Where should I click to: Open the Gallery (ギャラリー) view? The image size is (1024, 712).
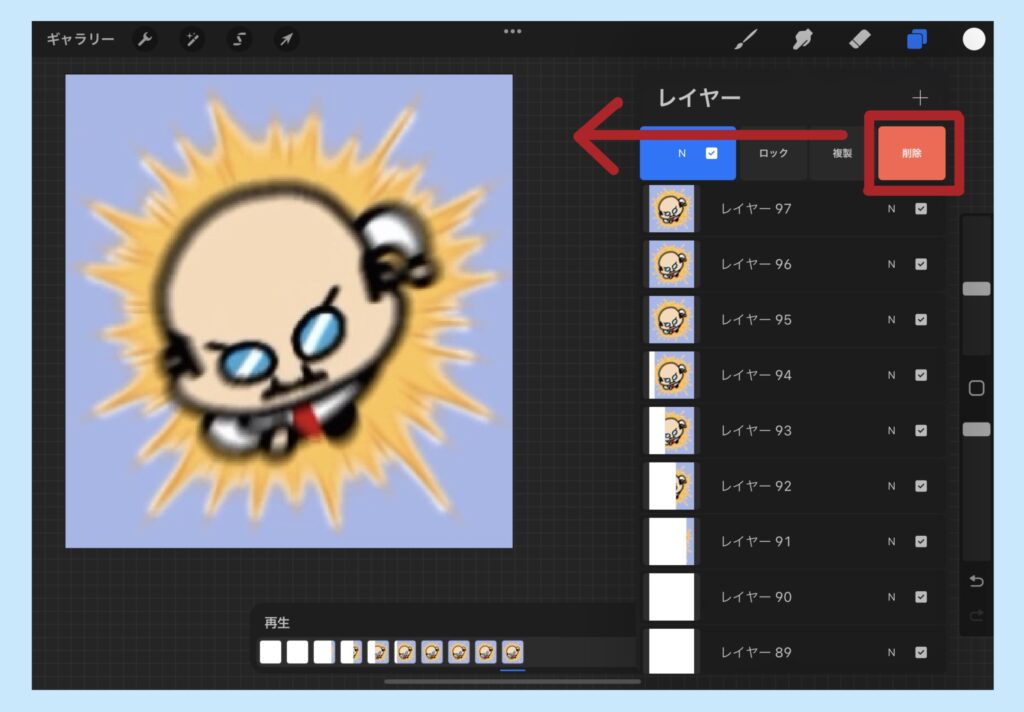pyautogui.click(x=80, y=39)
